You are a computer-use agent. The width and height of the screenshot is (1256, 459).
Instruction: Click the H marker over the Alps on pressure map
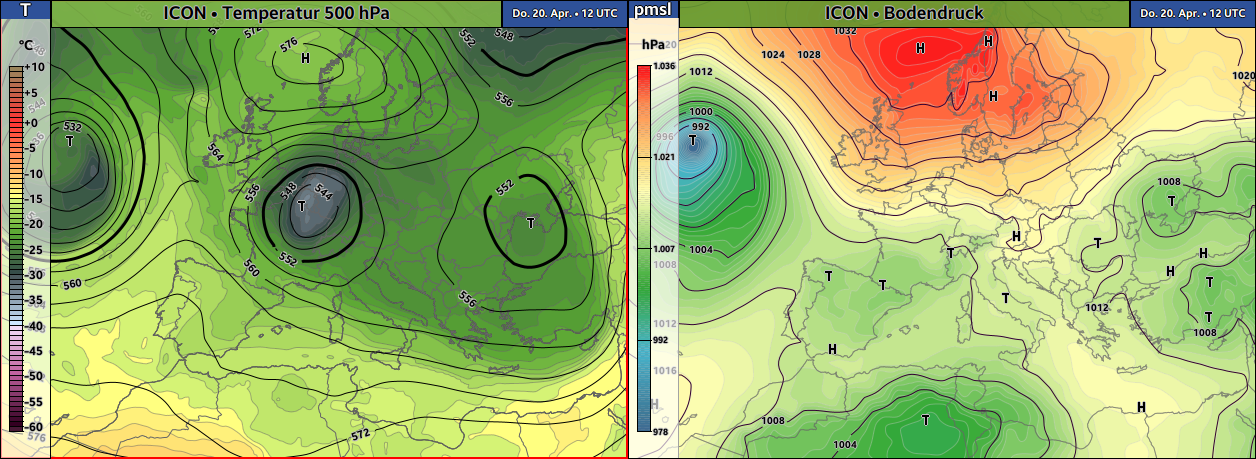1016,236
